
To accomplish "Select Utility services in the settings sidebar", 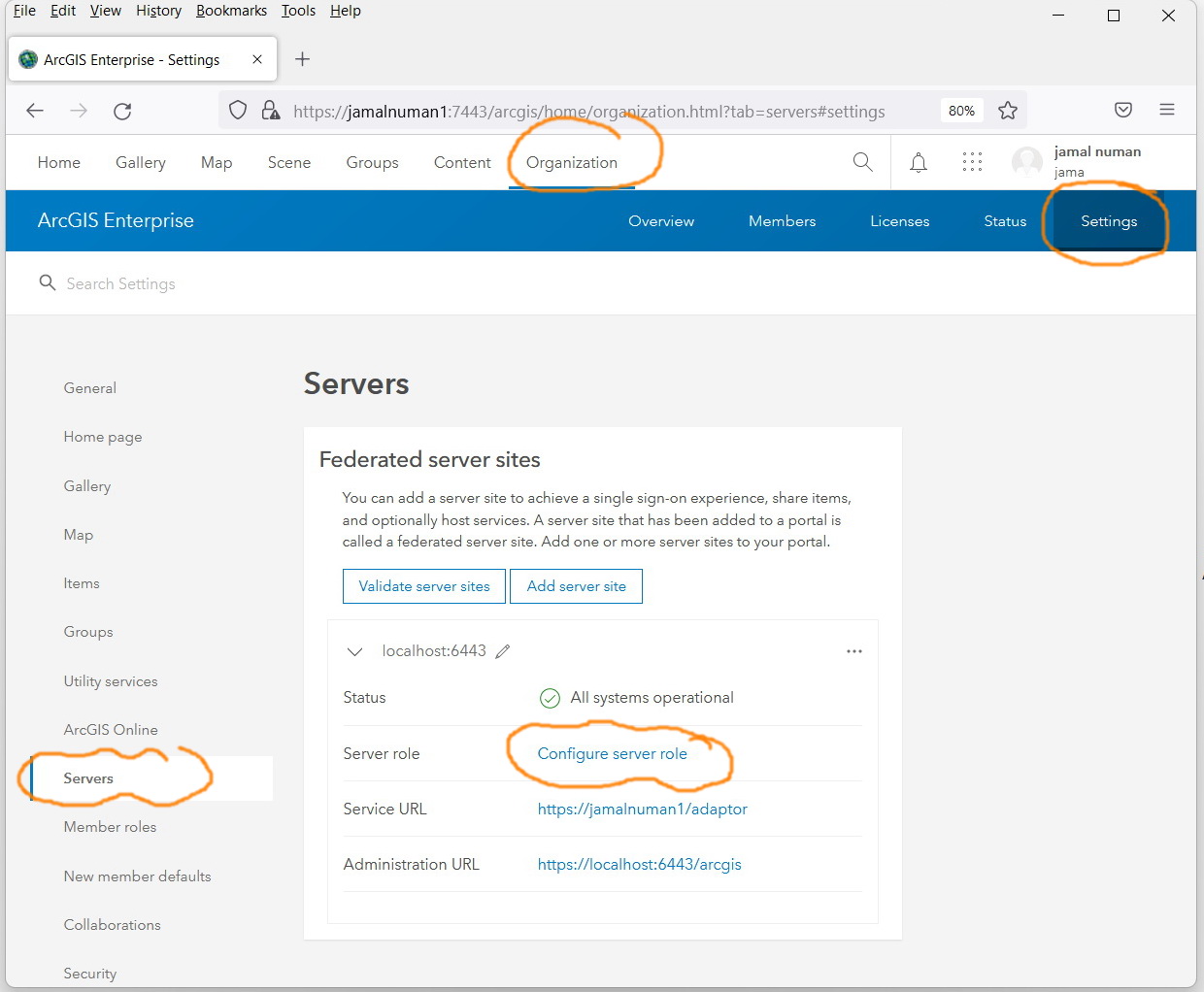I will coord(110,680).
